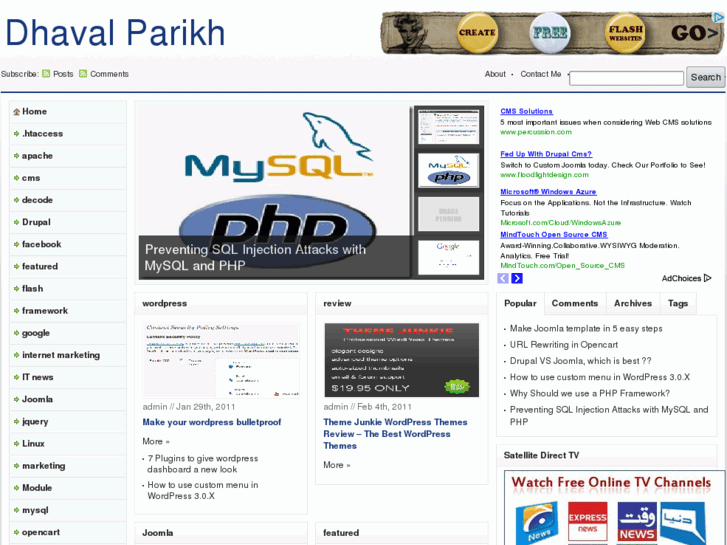Open the Joomla sidebar category

[x=68, y=399]
